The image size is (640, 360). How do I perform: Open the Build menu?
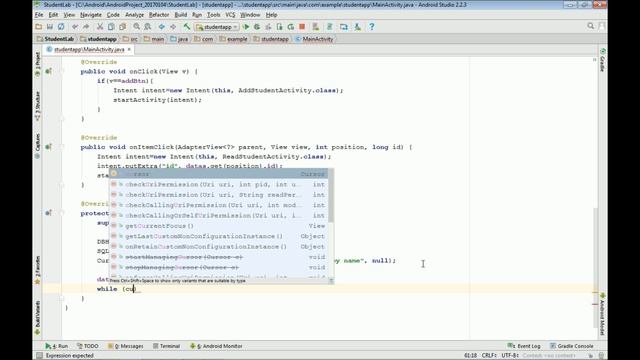[x=180, y=15]
